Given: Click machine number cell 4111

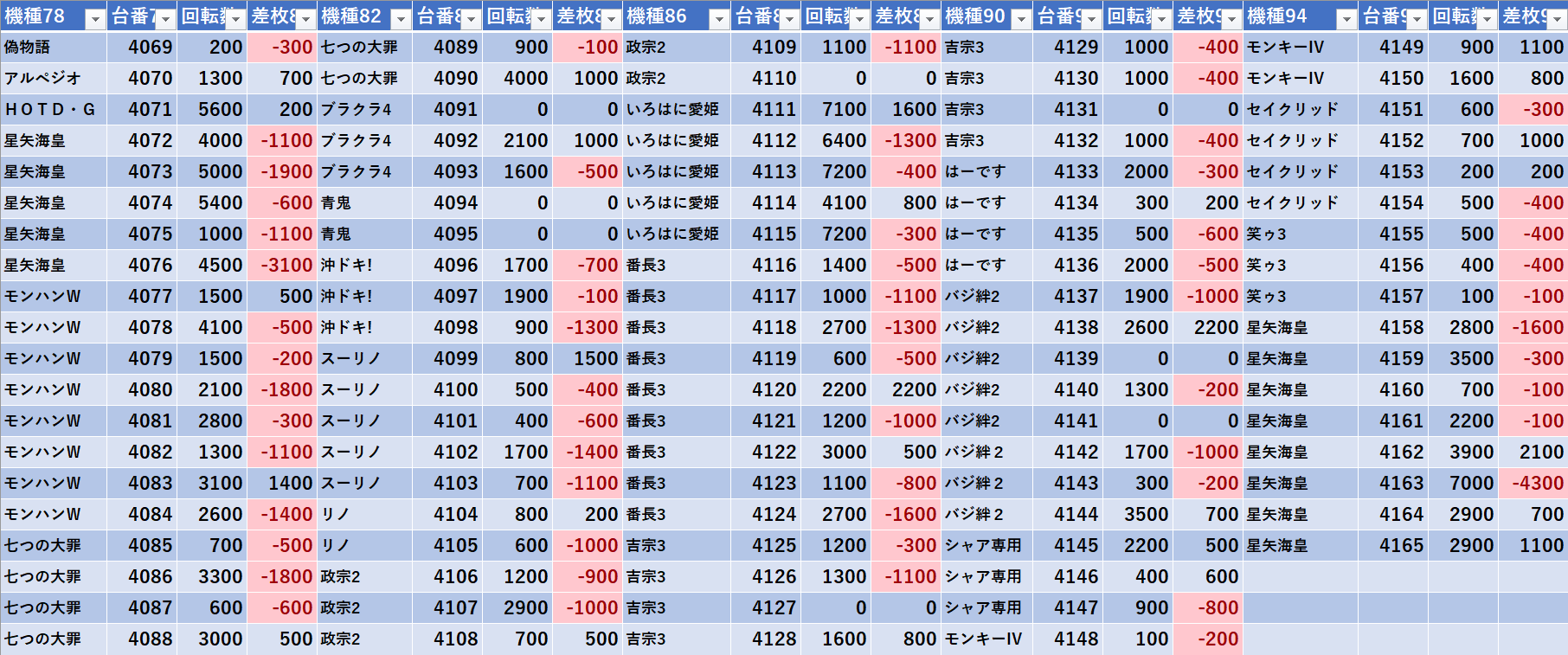Looking at the screenshot, I should [766, 109].
